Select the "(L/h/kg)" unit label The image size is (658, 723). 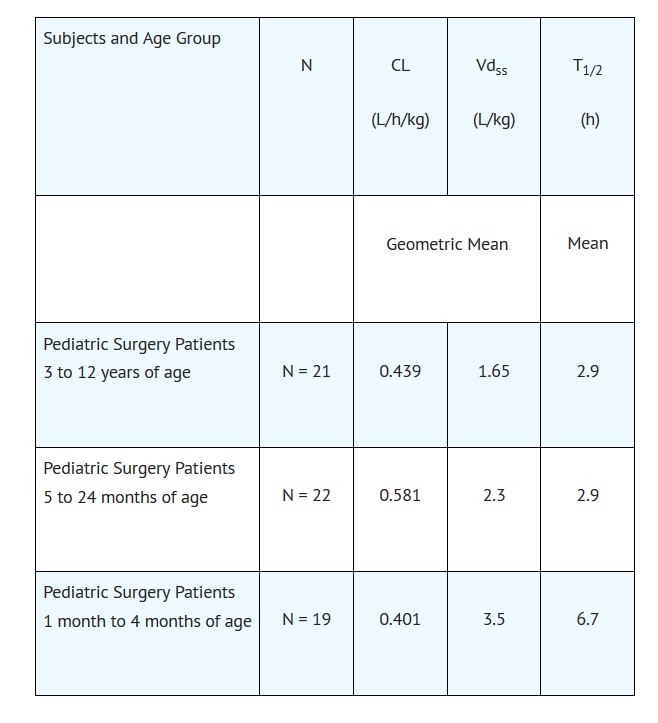tap(400, 121)
